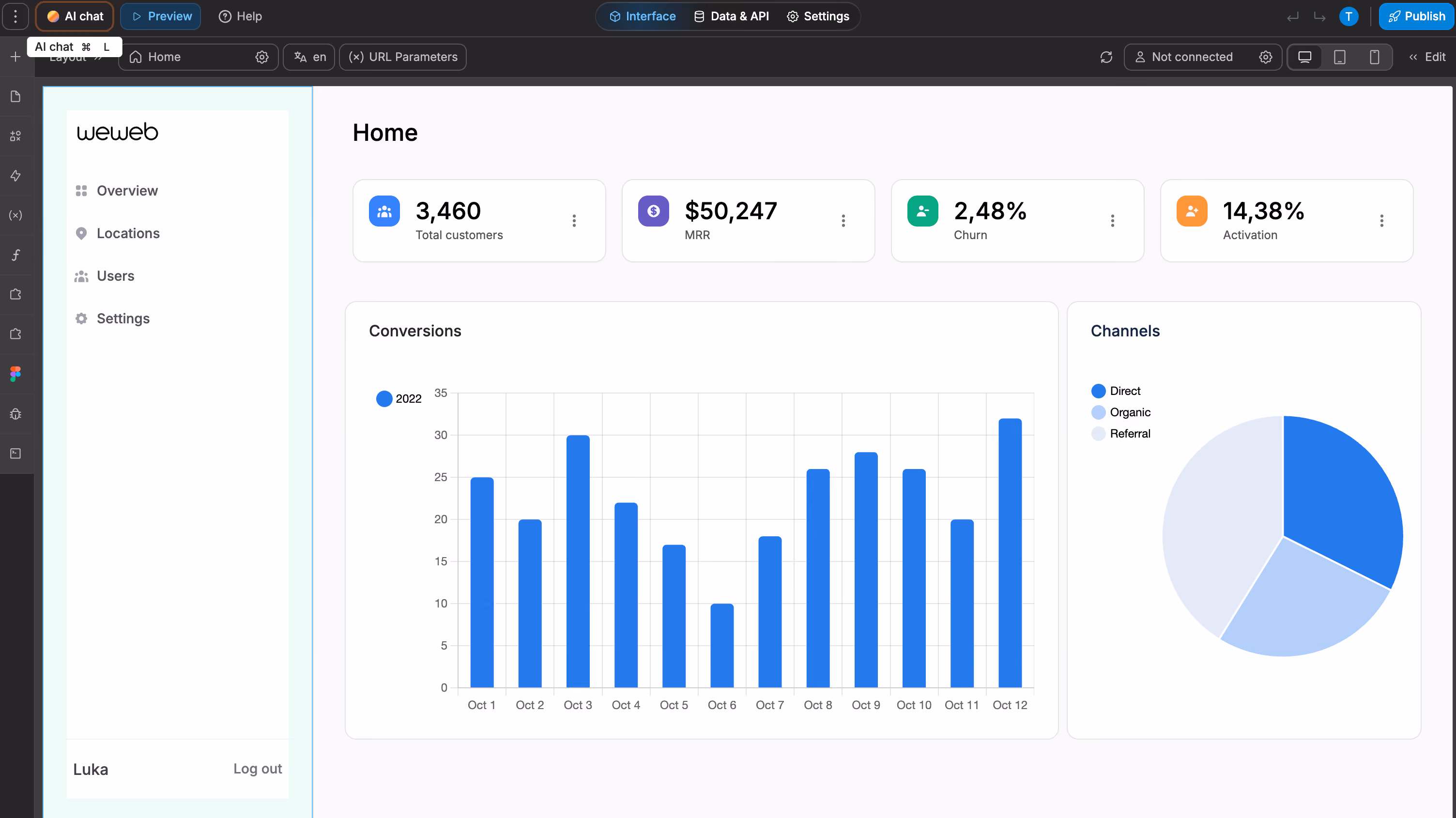Switch to tablet viewport

click(1340, 57)
